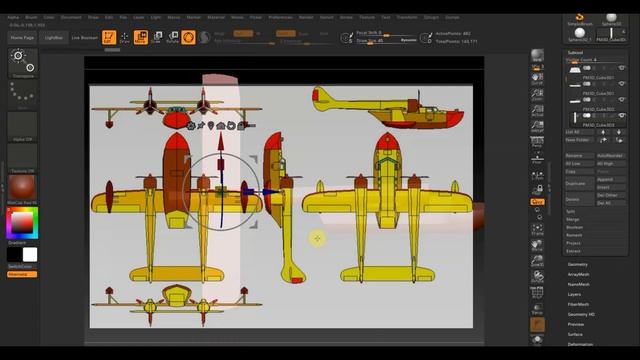The image size is (640, 360).
Task: Select the black secondary color swatch
Action: (14, 254)
